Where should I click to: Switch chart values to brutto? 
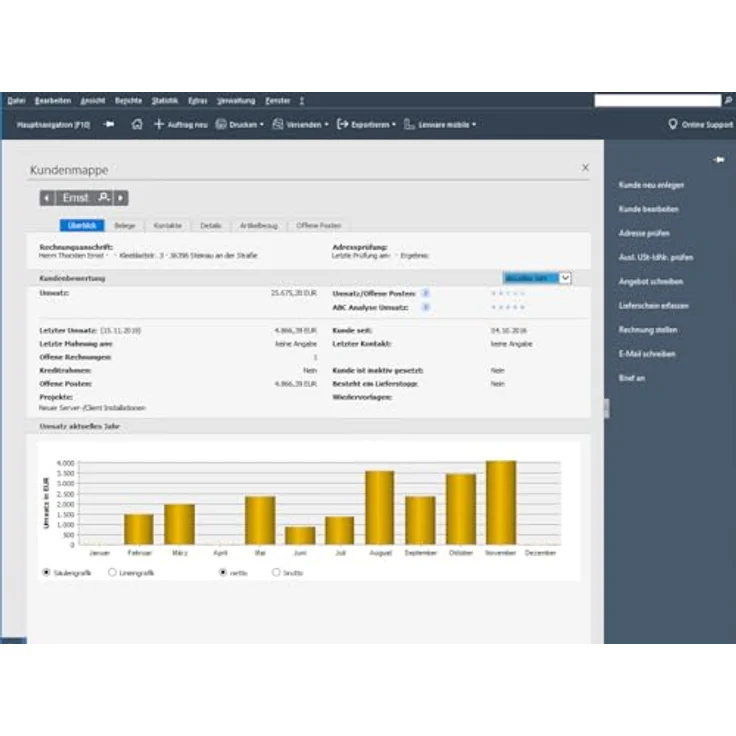tap(276, 572)
